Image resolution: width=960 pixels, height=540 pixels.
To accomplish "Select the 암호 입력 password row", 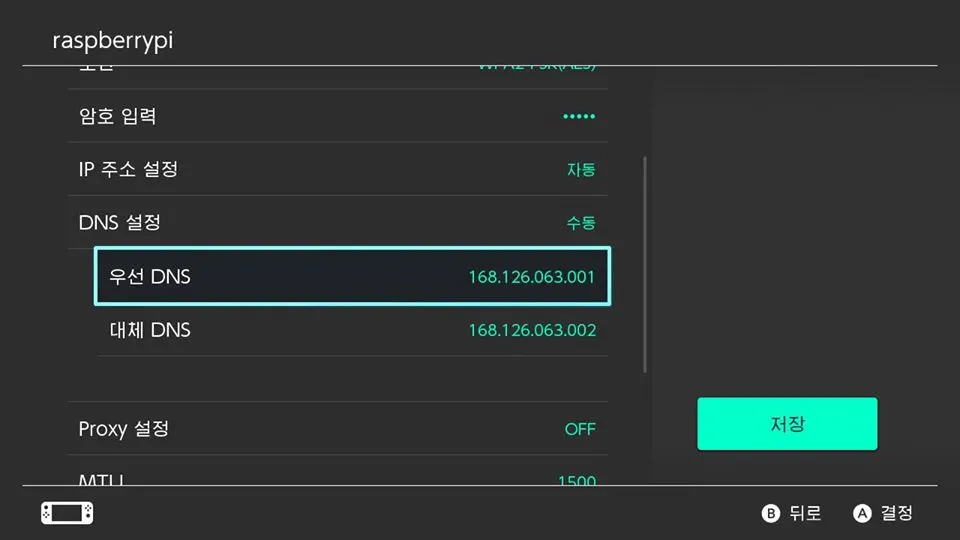I will pos(338,116).
